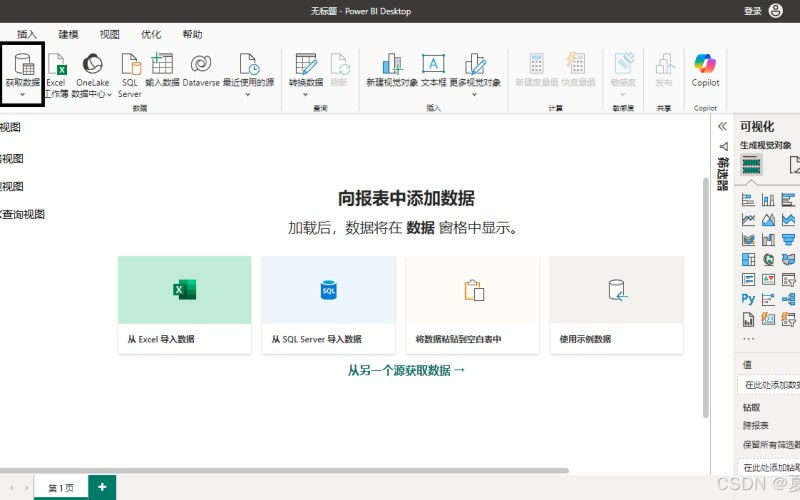
Task: Select the 生成视觉对象 build visual tab icon
Action: coord(751,165)
